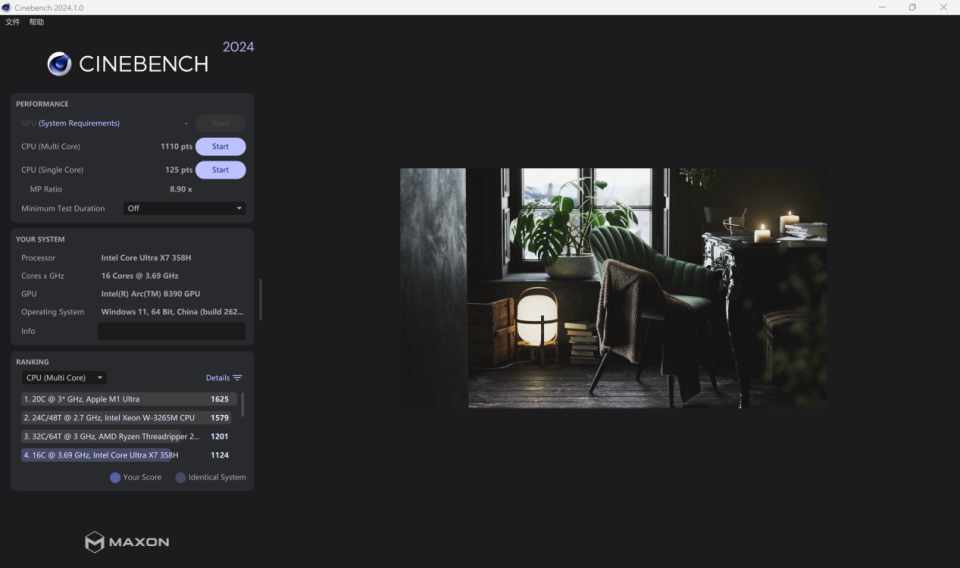
Task: Open the Minimum Test Duration dropdown
Action: (184, 208)
